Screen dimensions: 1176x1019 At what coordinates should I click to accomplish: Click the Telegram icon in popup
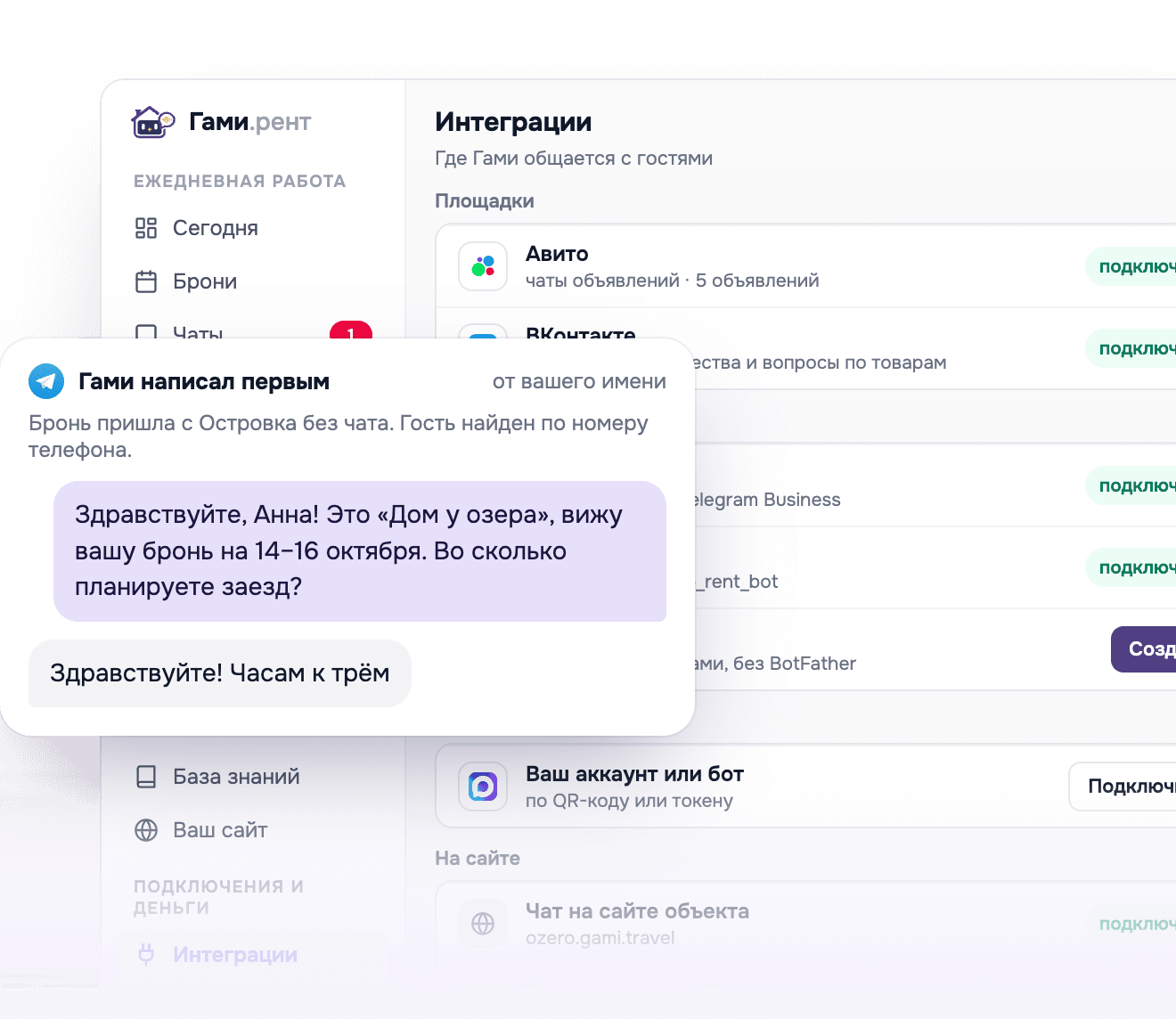[46, 381]
